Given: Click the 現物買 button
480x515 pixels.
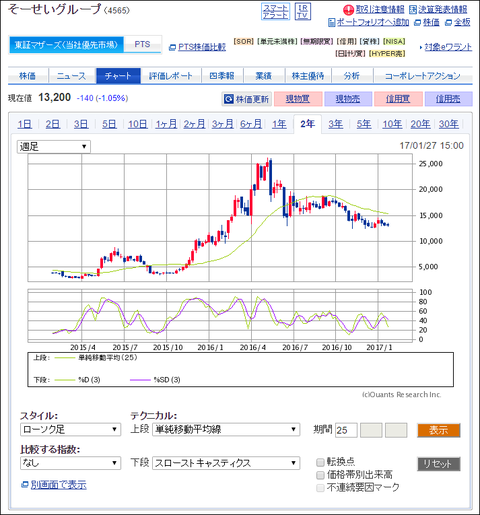Looking at the screenshot, I should (298, 99).
